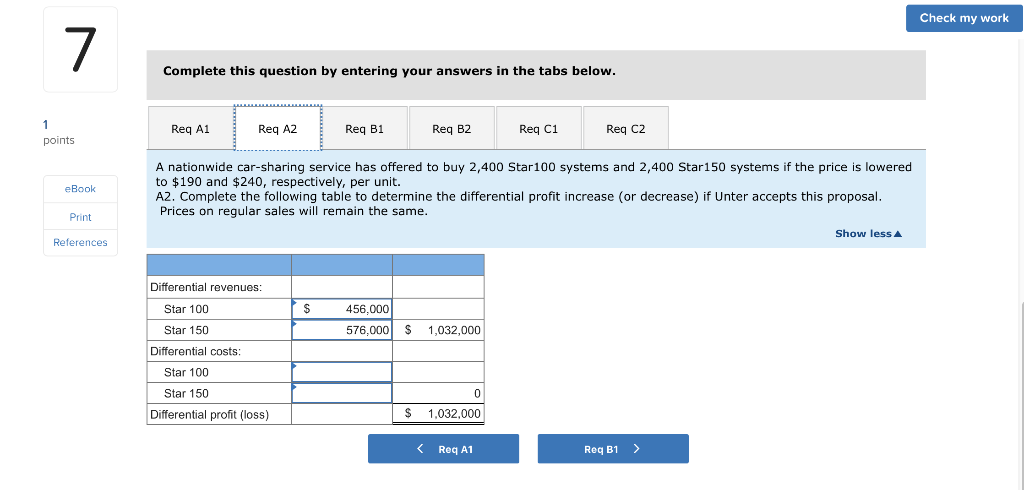Click the Check my work button
The width and height of the screenshot is (1024, 490).
coord(964,18)
